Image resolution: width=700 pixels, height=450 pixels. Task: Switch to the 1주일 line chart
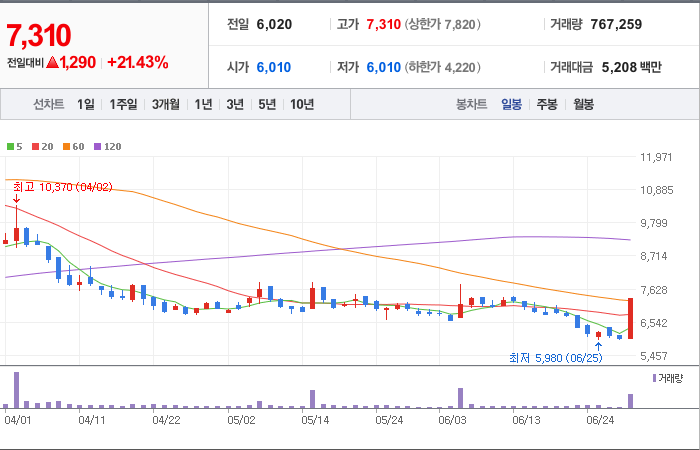pos(123,104)
